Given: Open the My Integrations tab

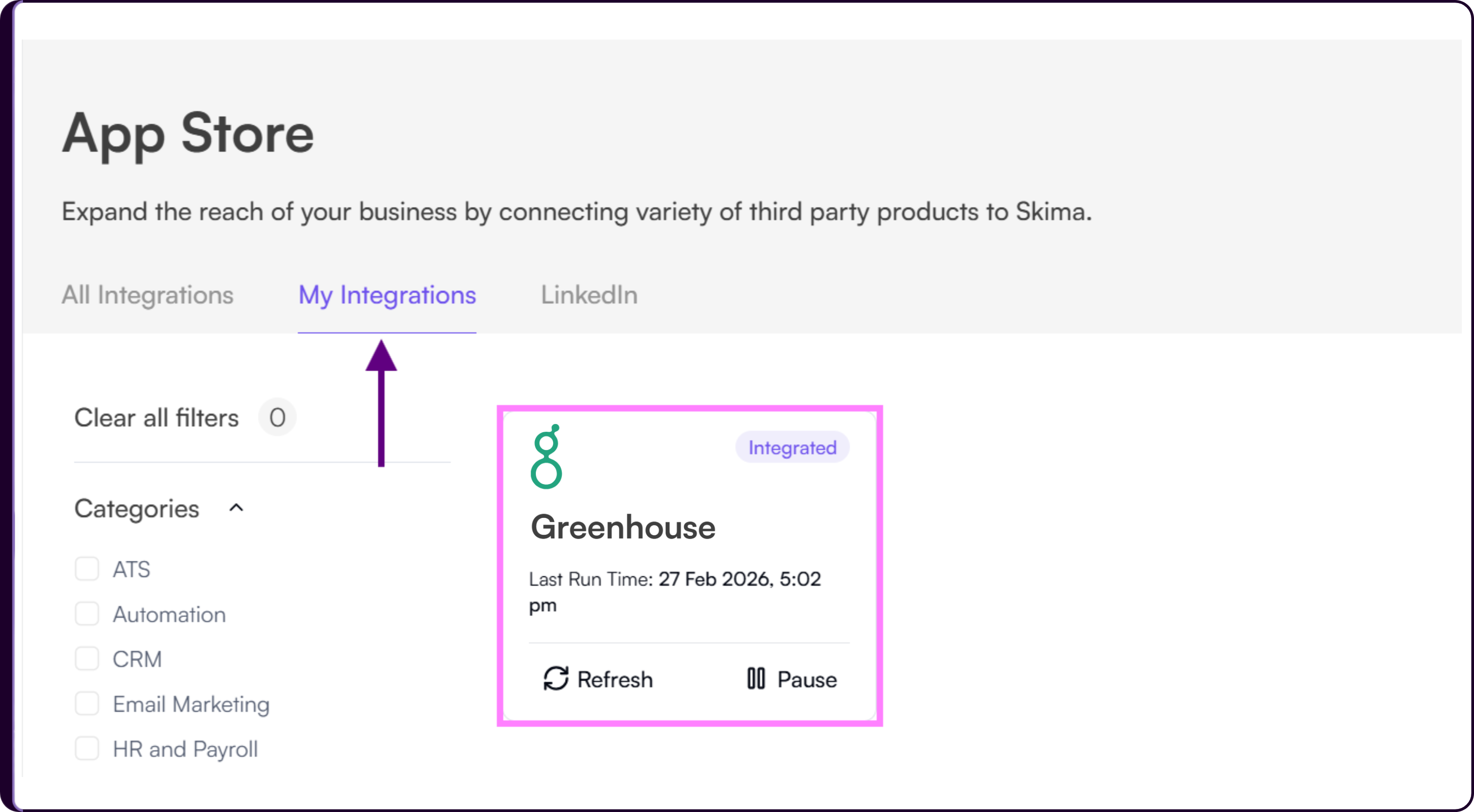Looking at the screenshot, I should [387, 296].
